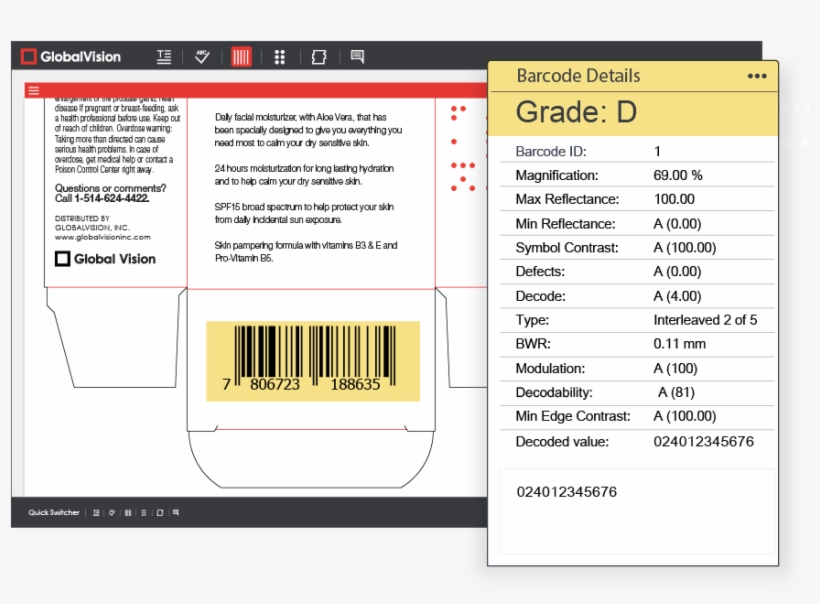Open the braille inspection tool in top toolbar
Viewport: 820px width, 604px height.
[280, 56]
